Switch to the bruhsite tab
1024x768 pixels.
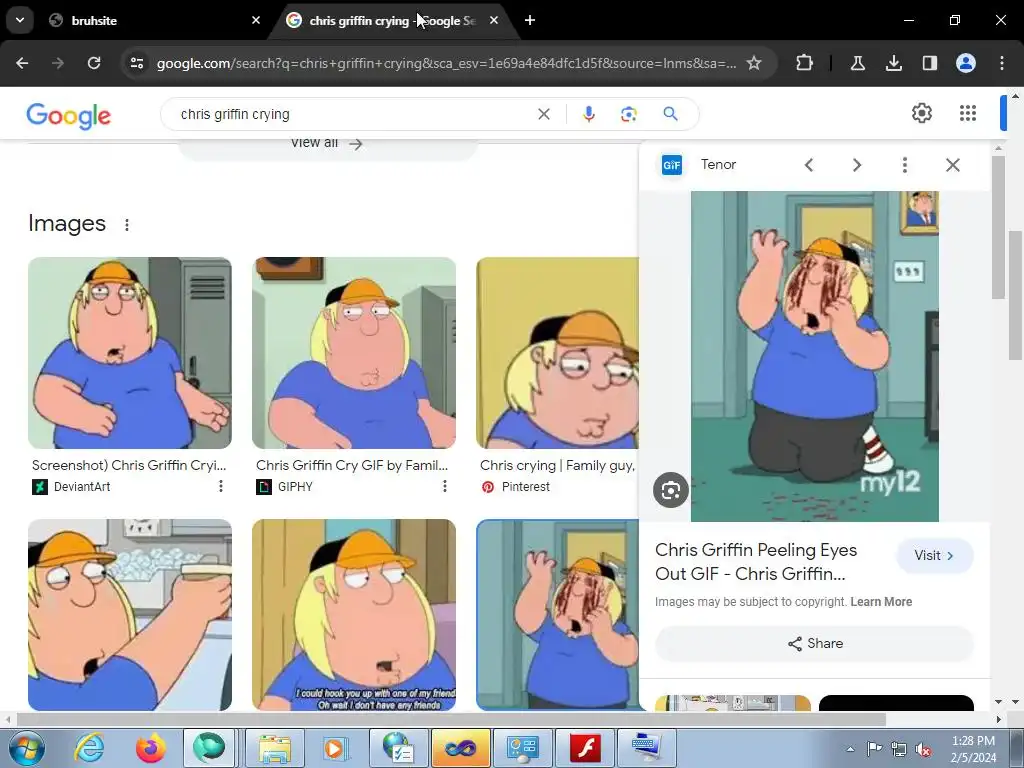[153, 20]
